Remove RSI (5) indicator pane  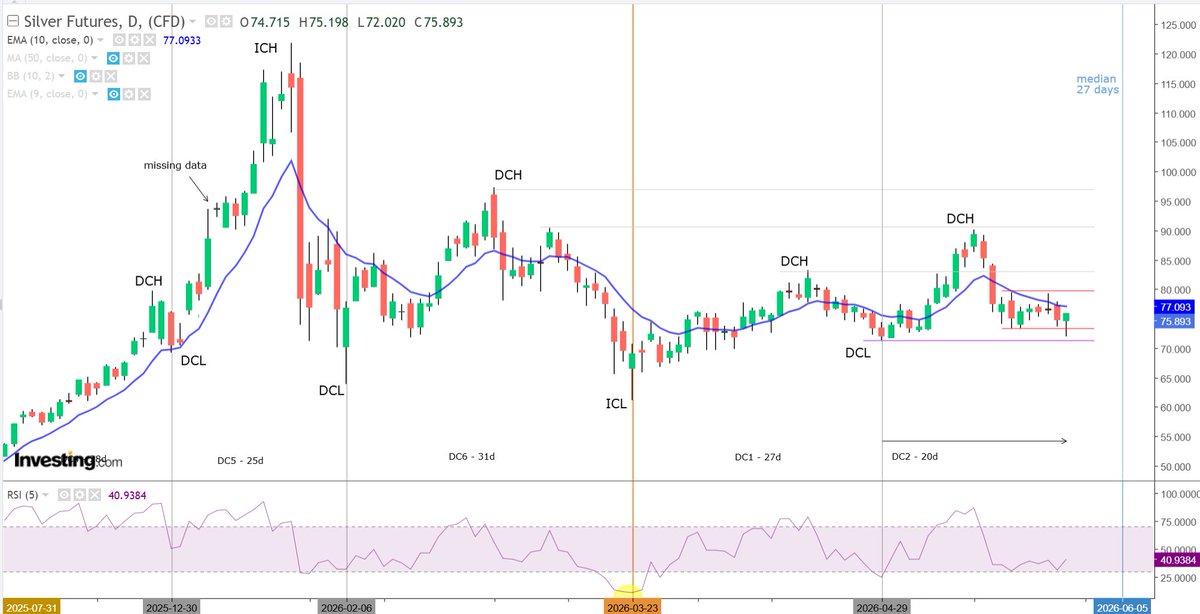[94, 495]
